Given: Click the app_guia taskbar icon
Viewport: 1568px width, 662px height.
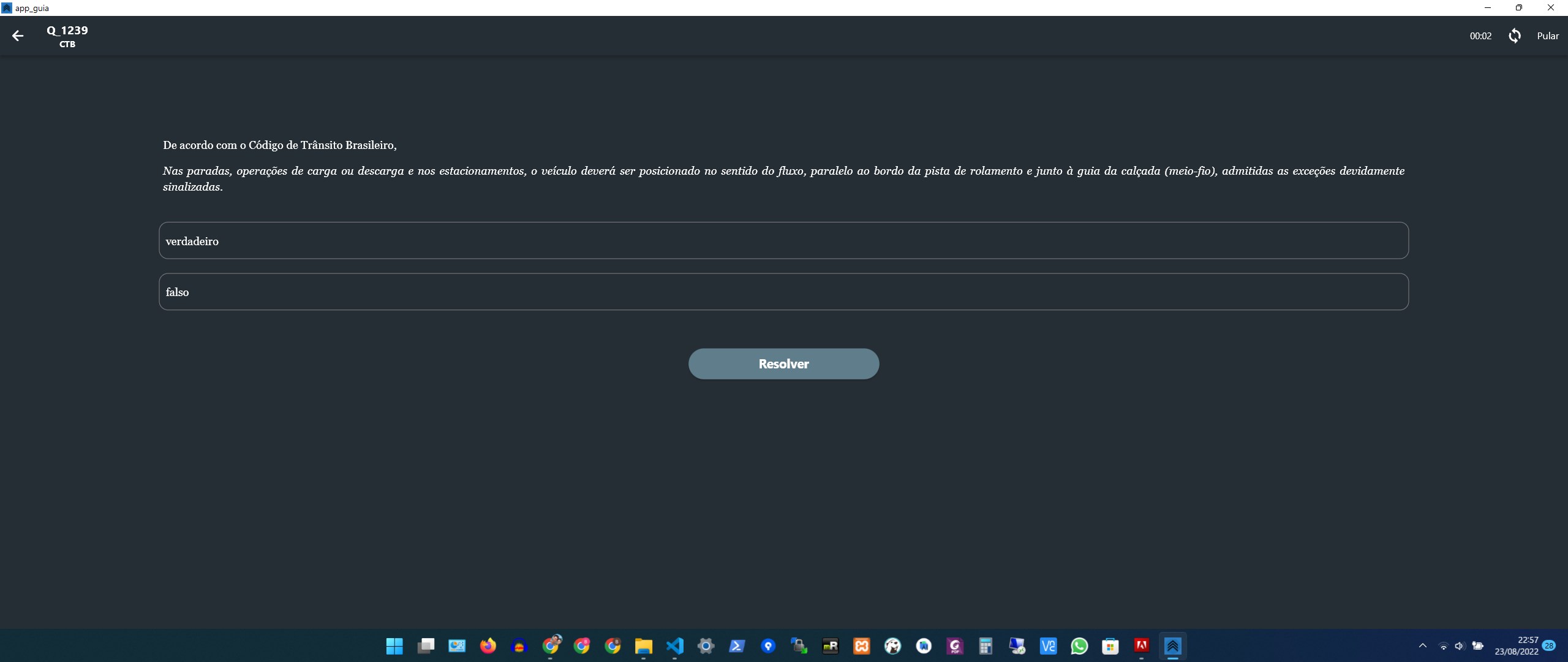Looking at the screenshot, I should 1172,646.
